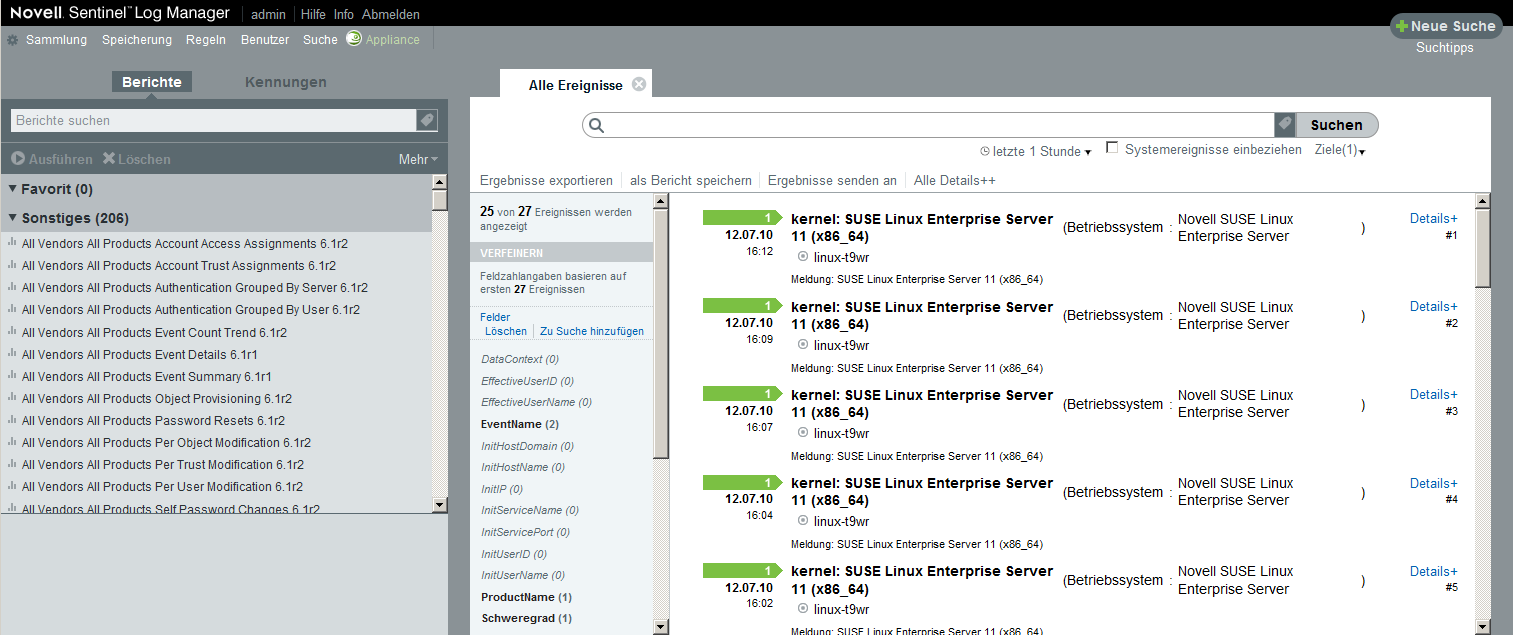Click the linux-t9wr host icon in event #3
Image resolution: width=1513 pixels, height=635 pixels.
point(803,433)
